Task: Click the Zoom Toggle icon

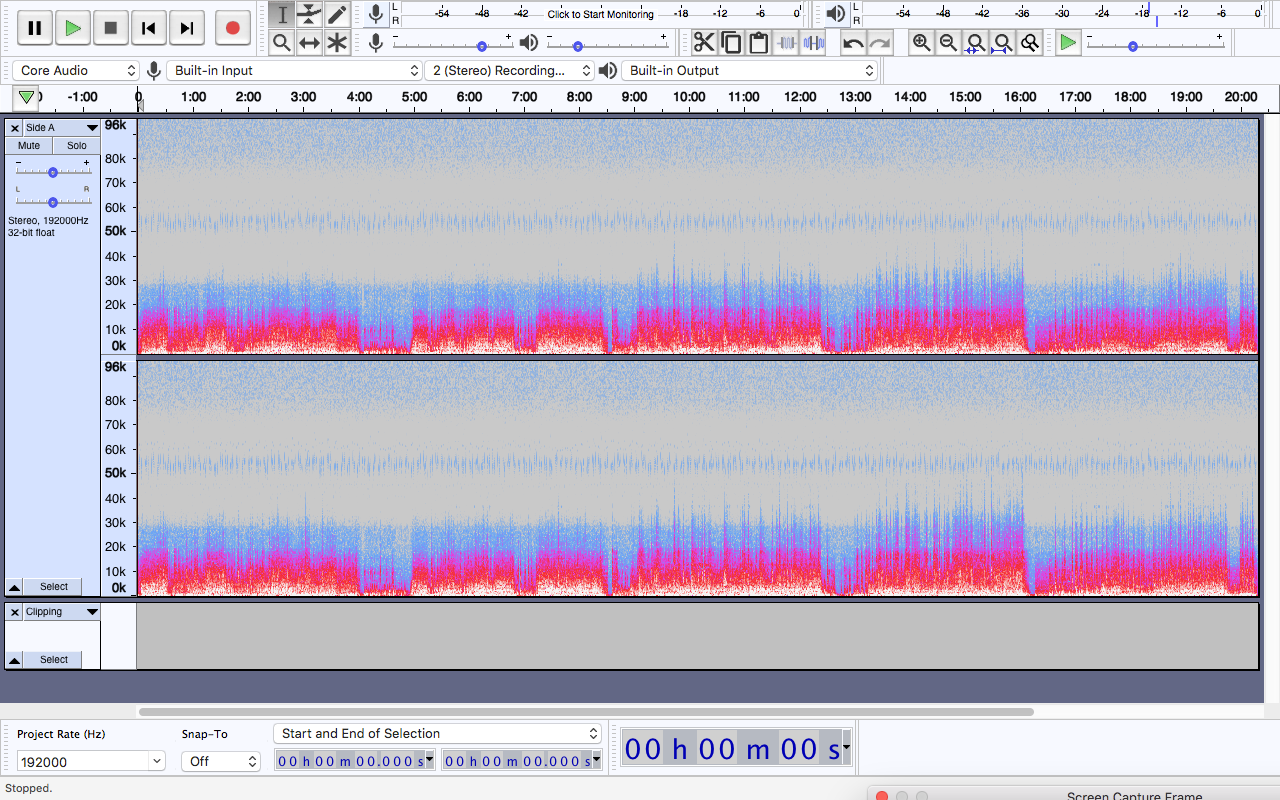Action: point(1029,42)
